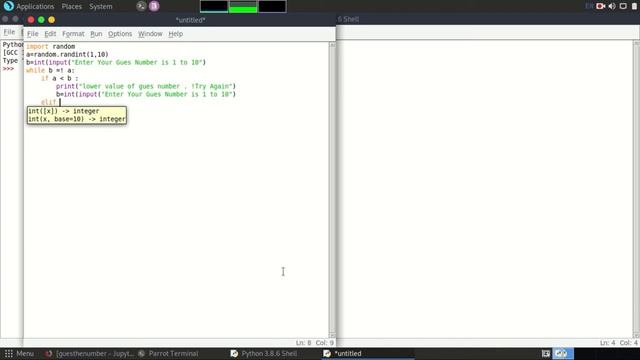Viewport: 640px width, 360px height.
Task: Click the 'elif' line in the editor
Action: 49,102
